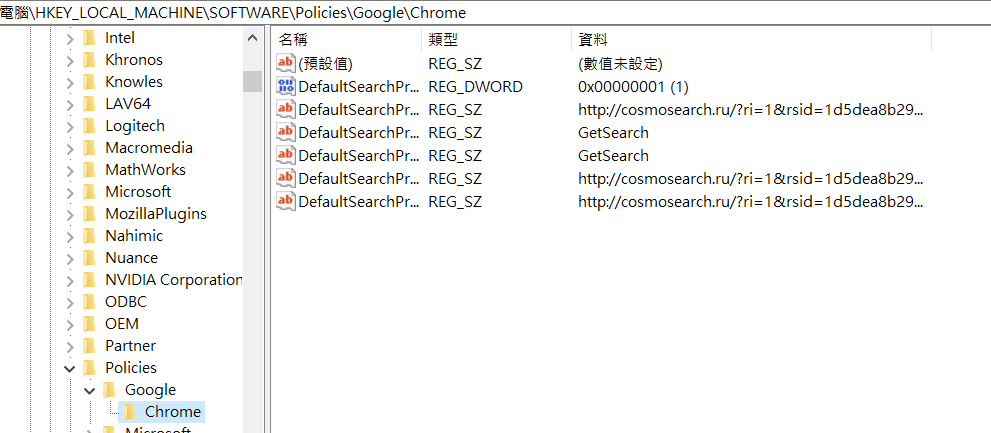This screenshot has height=433, width=991.
Task: Select the Knowles folder icon
Action: pyautogui.click(x=90, y=82)
